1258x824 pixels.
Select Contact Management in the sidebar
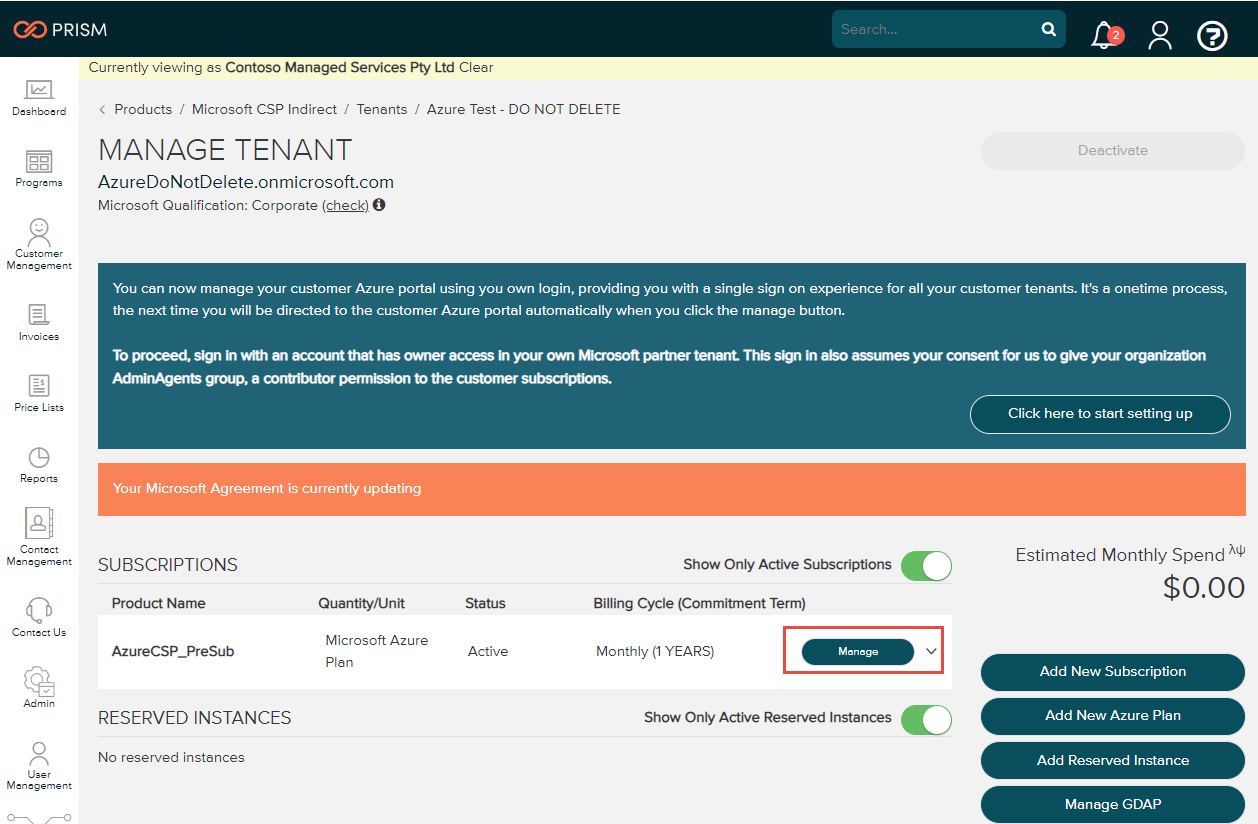coord(38,530)
